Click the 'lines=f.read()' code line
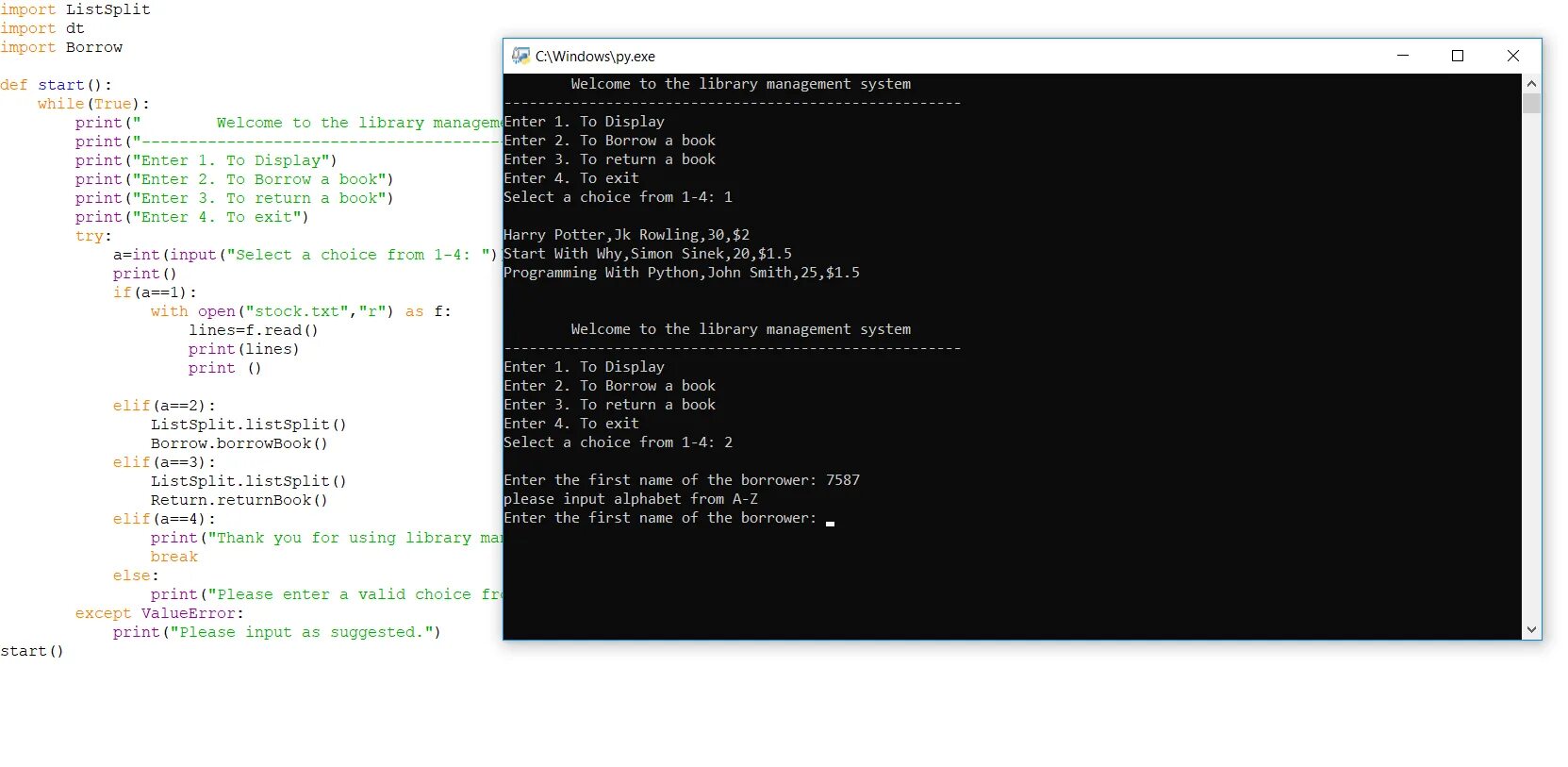Screen dimensions: 1568x767 254,330
